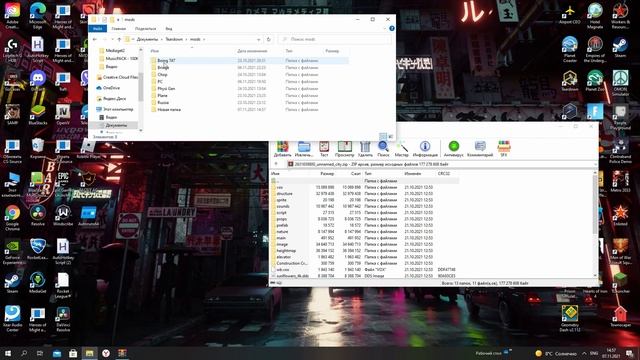Open Google Chrome desktop shortcut
The height and width of the screenshot is (360, 640).
coord(12,218)
